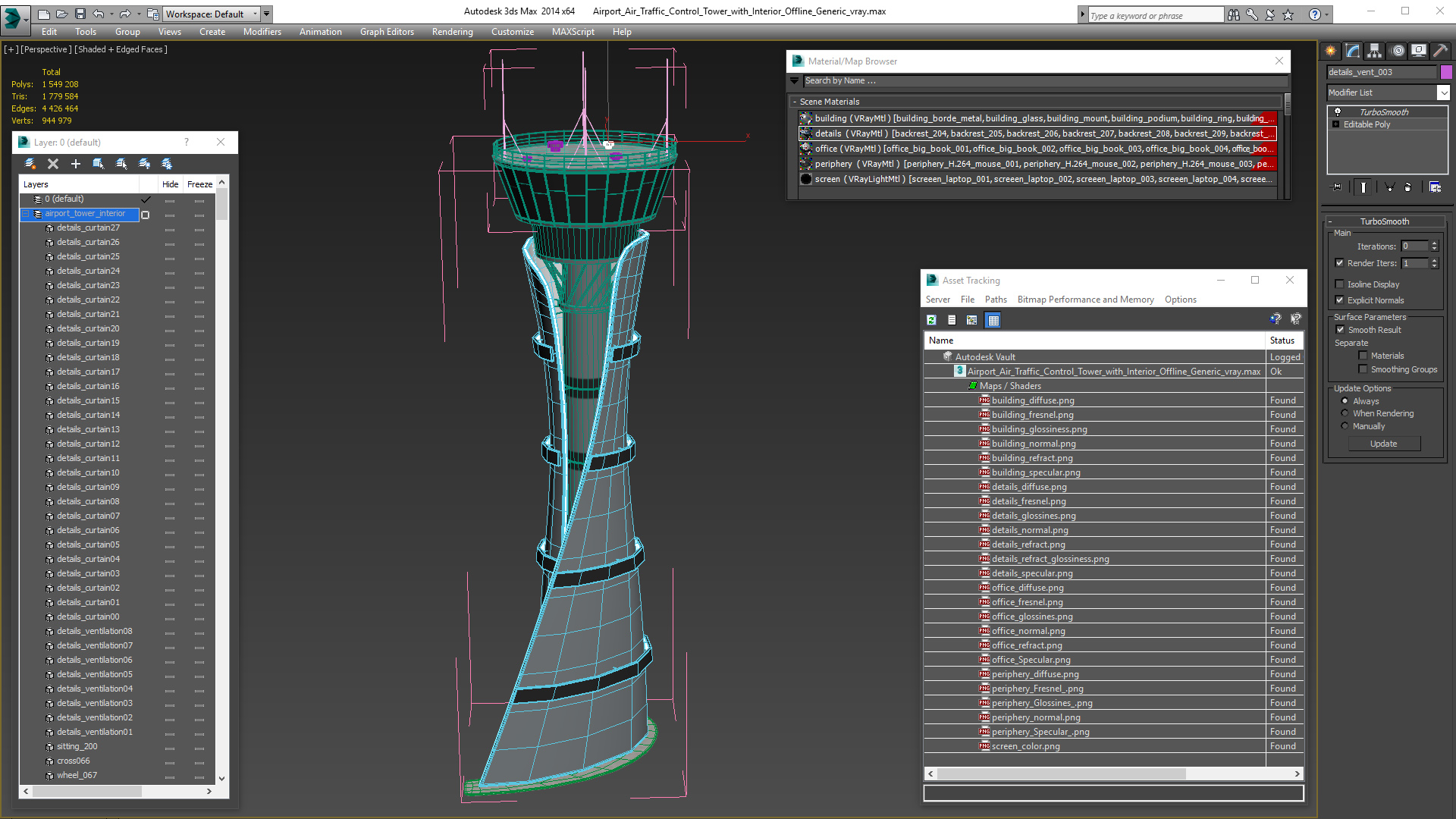The image size is (1456, 819).
Task: Click the Update button
Action: (x=1384, y=444)
